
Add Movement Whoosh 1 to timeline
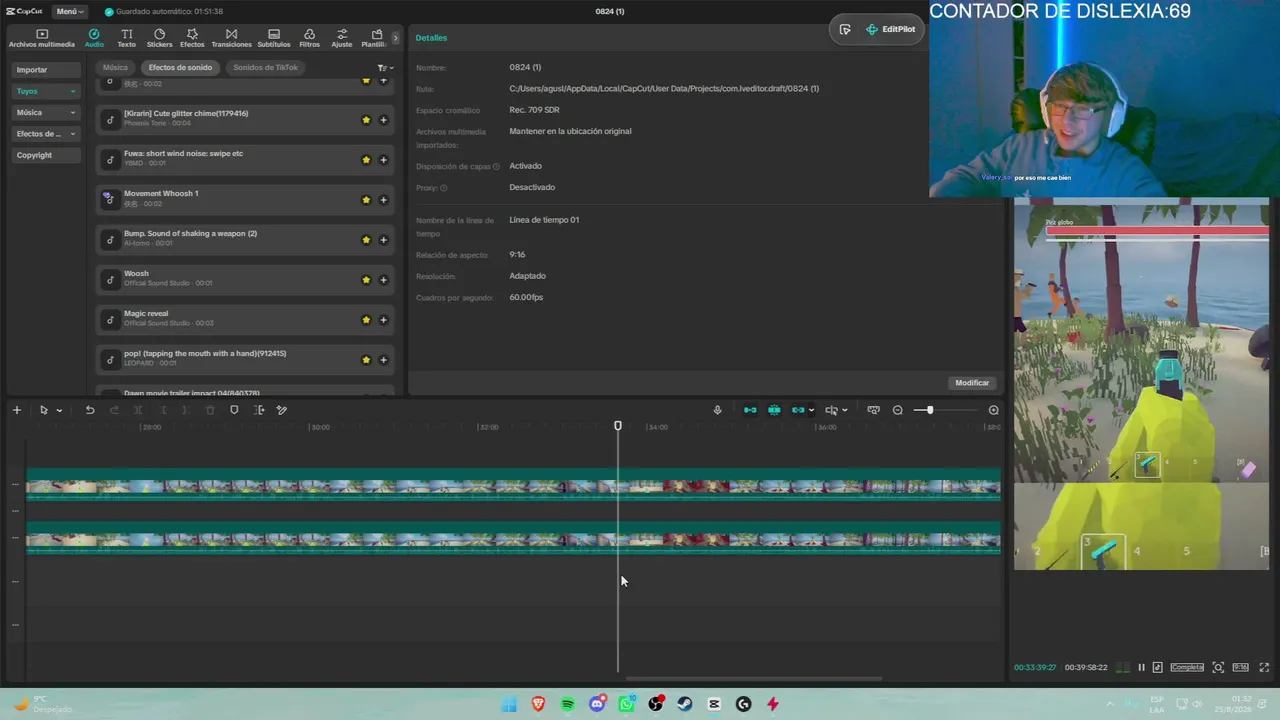[x=383, y=200]
